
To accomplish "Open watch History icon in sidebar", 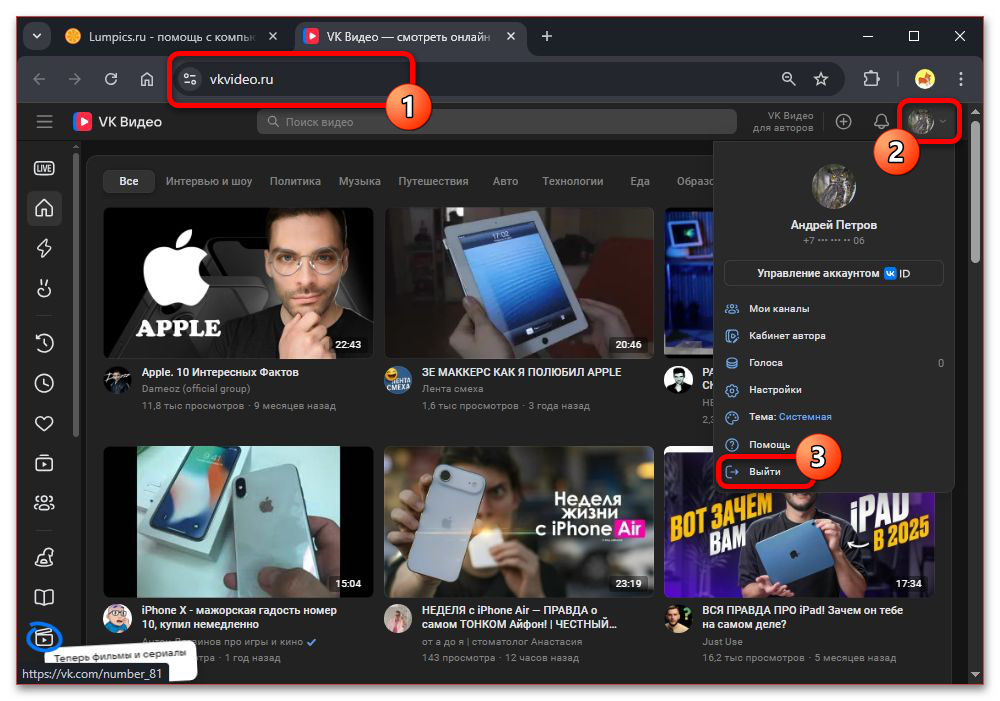I will point(44,343).
